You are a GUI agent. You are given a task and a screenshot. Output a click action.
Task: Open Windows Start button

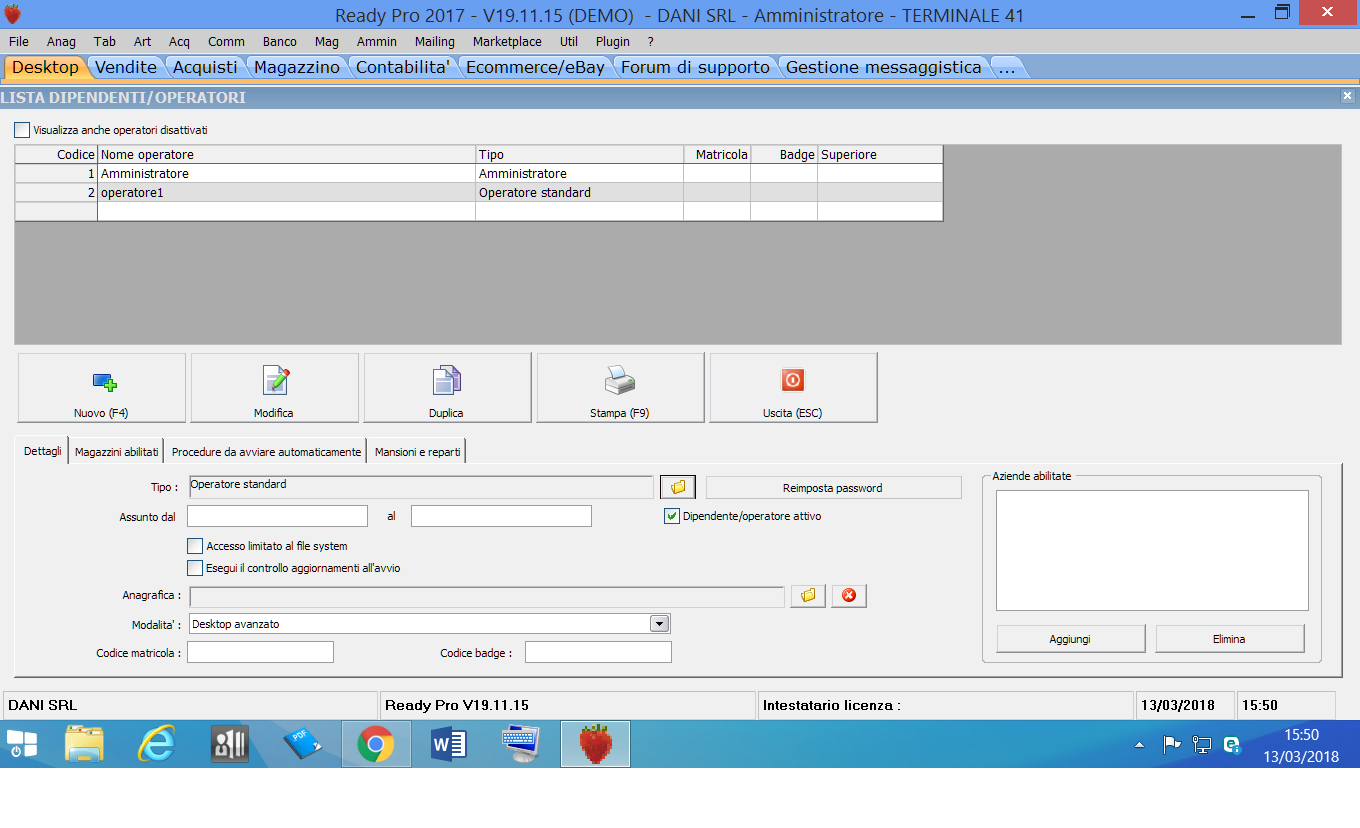22,743
